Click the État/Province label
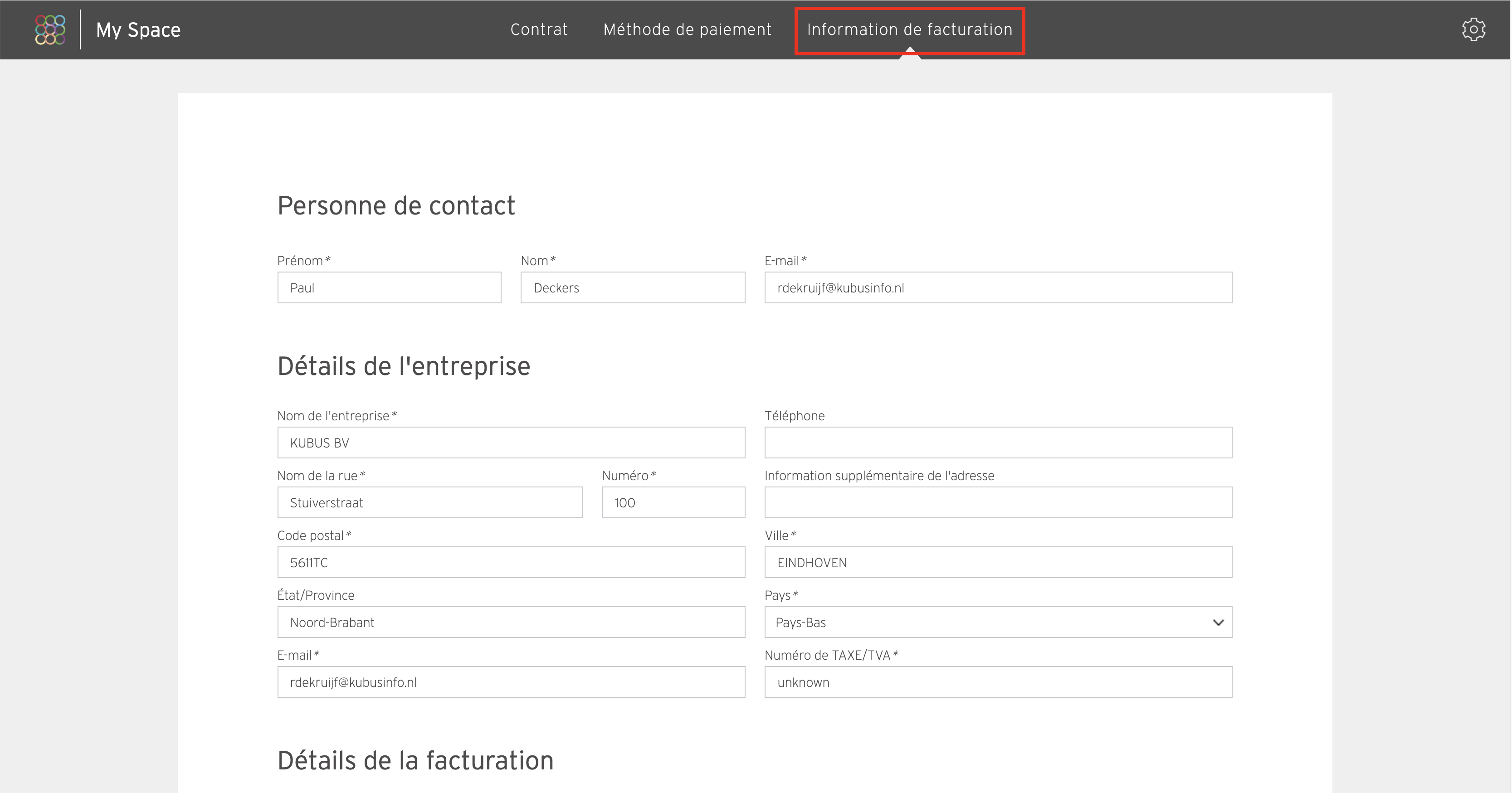This screenshot has width=1512, height=793. pos(316,595)
